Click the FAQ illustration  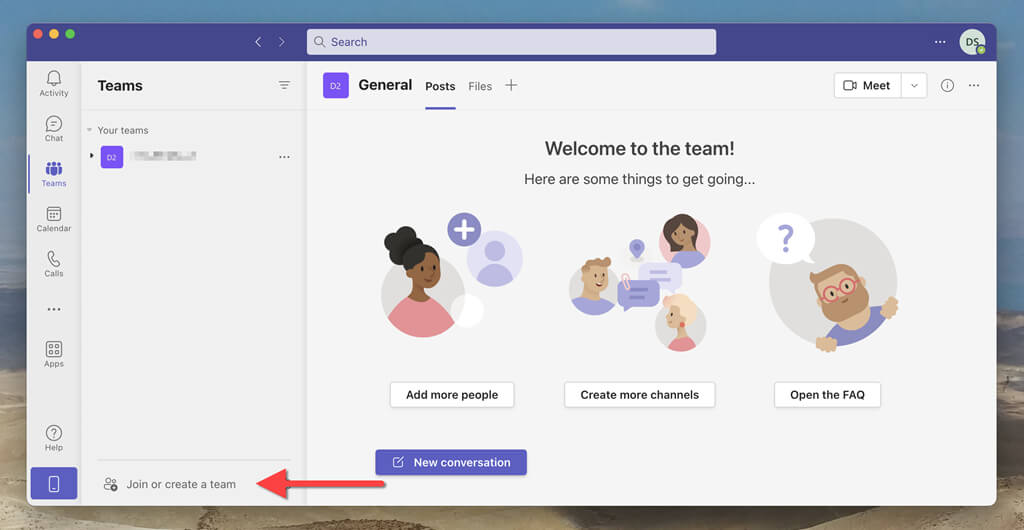tap(827, 284)
